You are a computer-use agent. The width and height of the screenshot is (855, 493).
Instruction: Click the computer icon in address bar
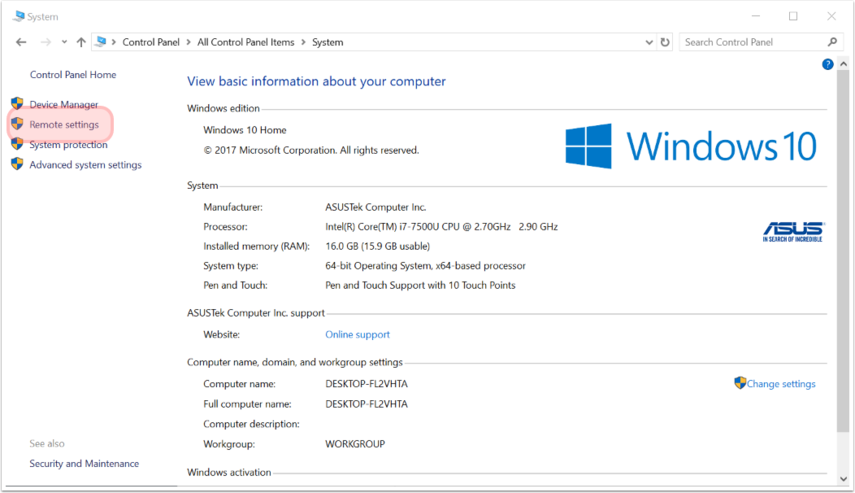pyautogui.click(x=101, y=41)
